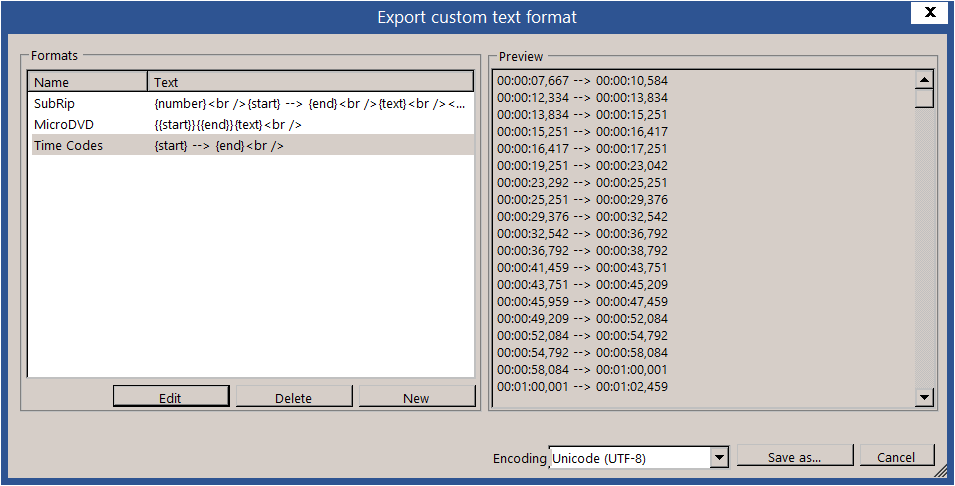
Task: Click the preview scrollbar thumb
Action: [925, 98]
